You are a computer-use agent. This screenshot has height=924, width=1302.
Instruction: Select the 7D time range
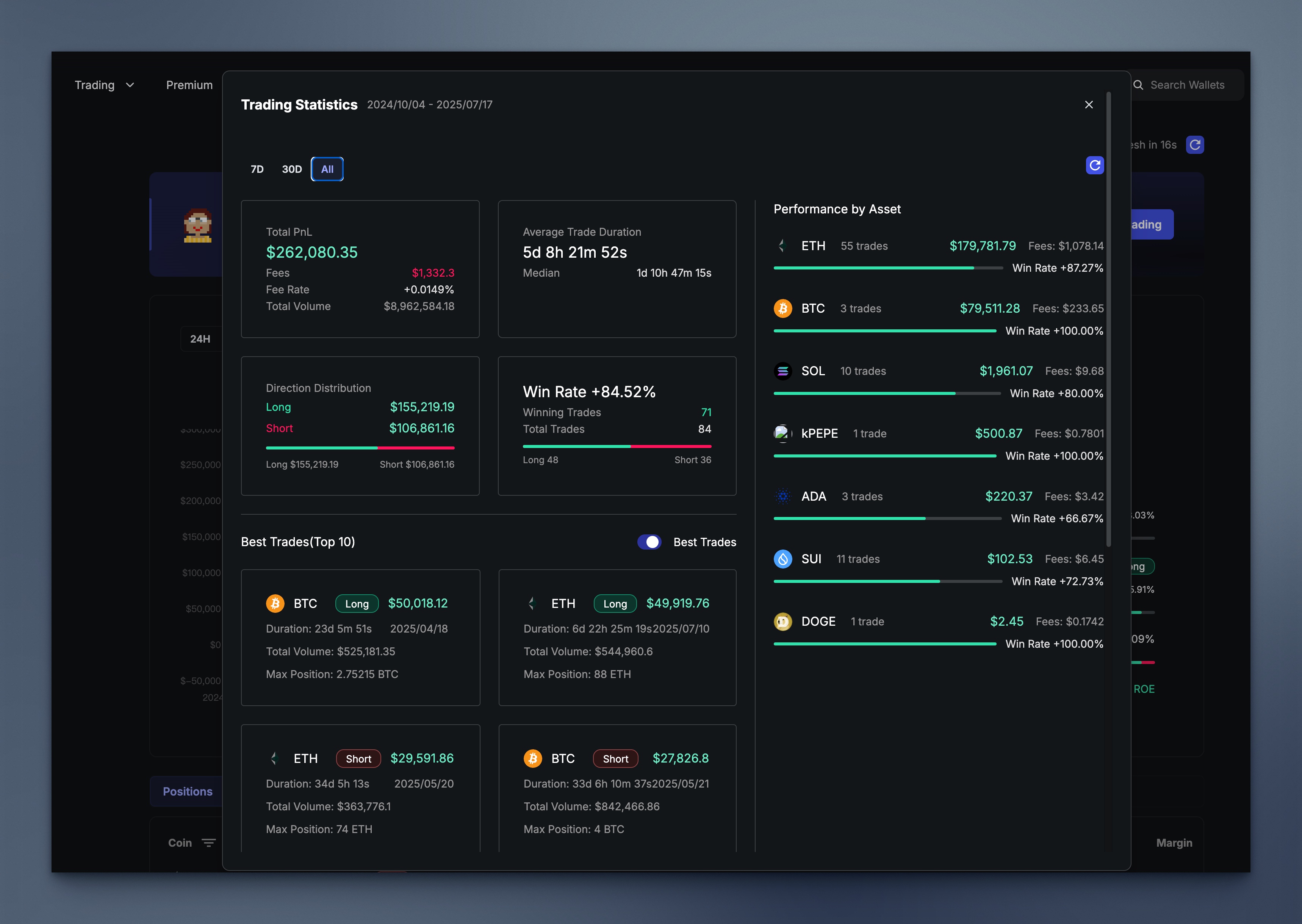point(257,169)
